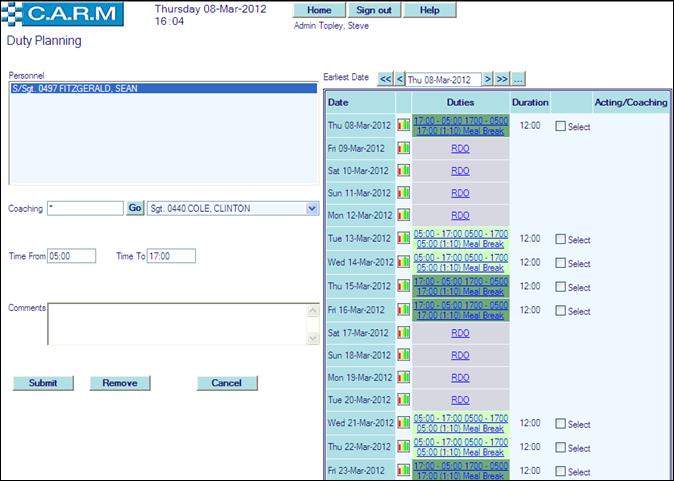Open the date picker ellipsis button
The image size is (674, 481).
click(x=518, y=78)
